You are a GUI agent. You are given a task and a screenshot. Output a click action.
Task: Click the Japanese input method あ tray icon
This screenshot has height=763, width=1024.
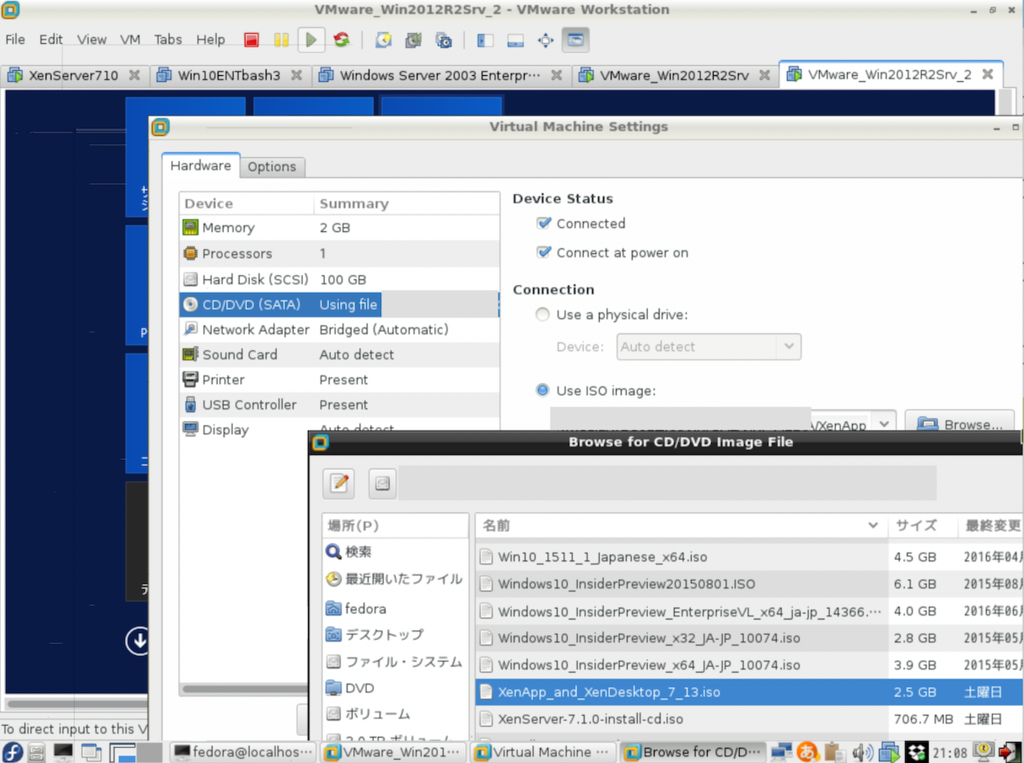point(808,753)
